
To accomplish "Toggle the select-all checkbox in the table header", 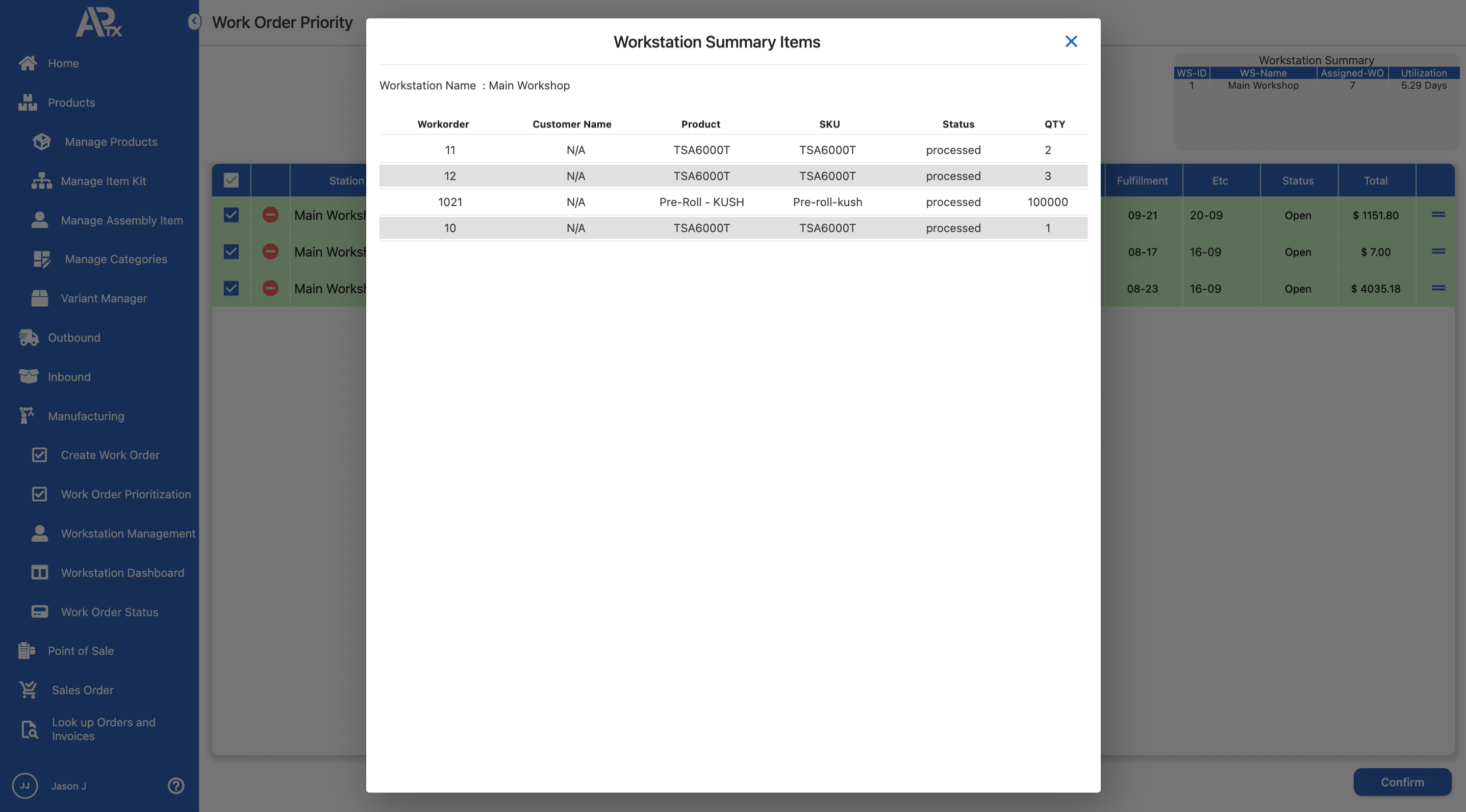I will coord(231,181).
